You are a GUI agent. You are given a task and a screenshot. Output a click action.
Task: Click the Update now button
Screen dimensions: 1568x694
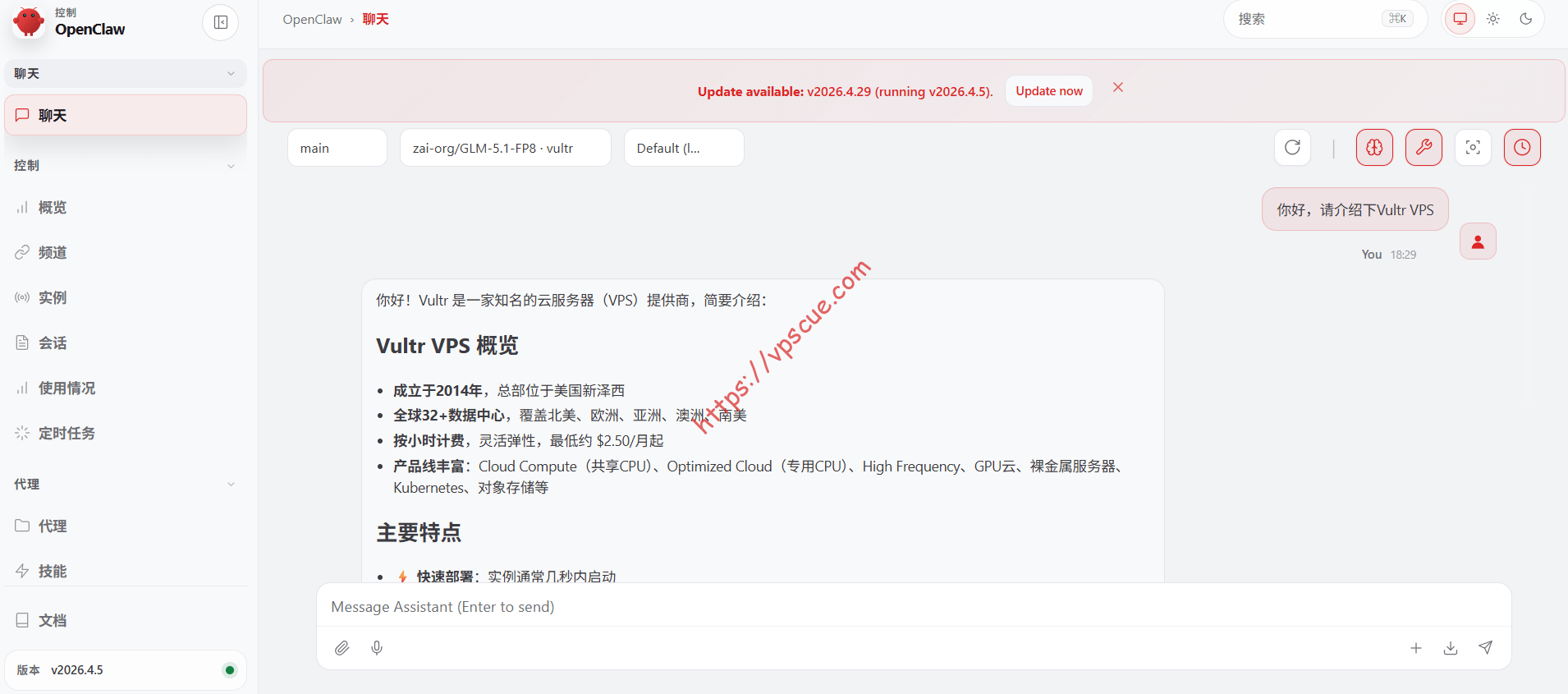click(1049, 91)
